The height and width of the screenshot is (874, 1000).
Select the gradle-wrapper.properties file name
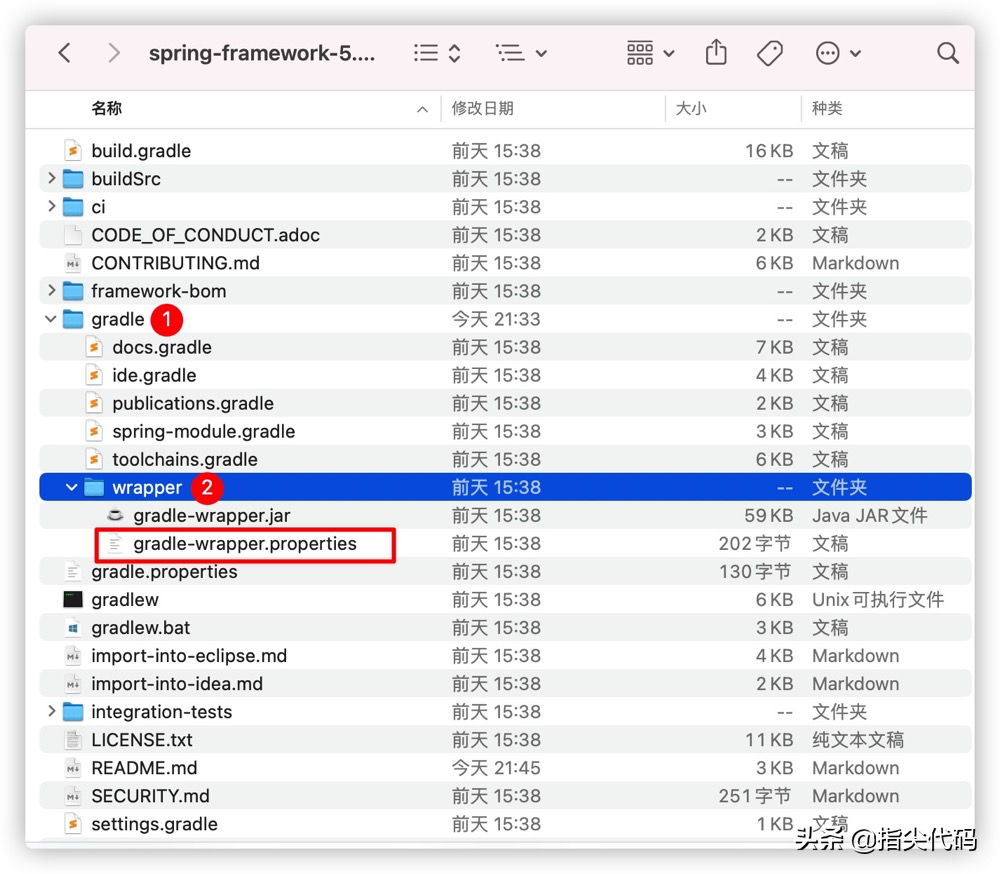(245, 544)
